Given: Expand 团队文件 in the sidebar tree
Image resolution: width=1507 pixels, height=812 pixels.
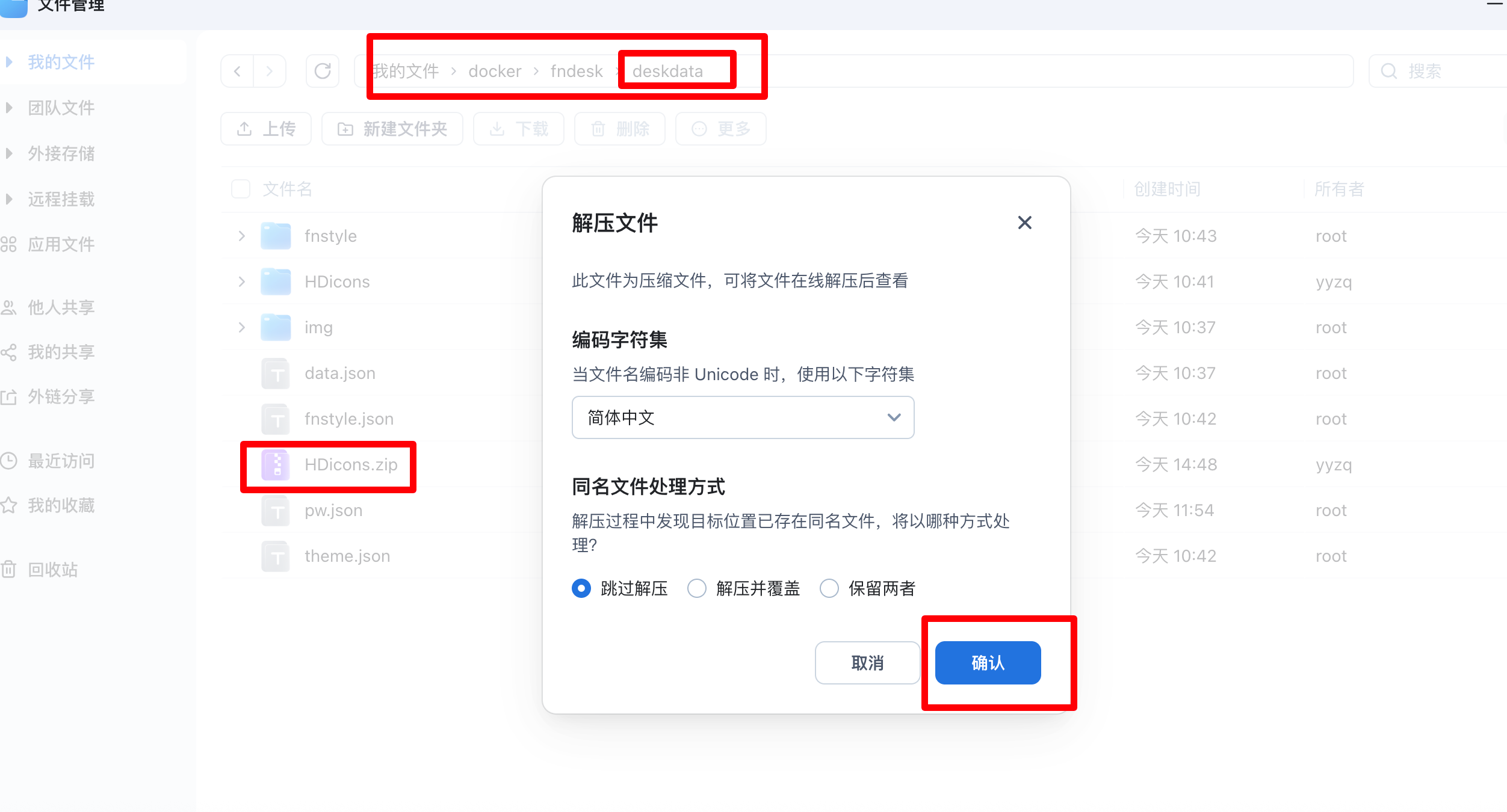Looking at the screenshot, I should coord(9,108).
